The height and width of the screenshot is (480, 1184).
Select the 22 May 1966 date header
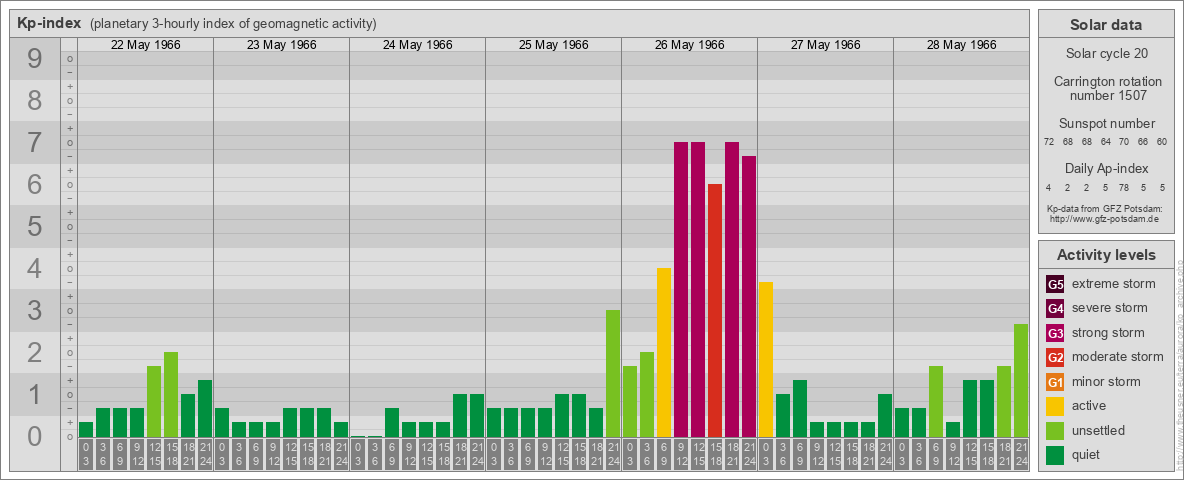click(x=146, y=45)
